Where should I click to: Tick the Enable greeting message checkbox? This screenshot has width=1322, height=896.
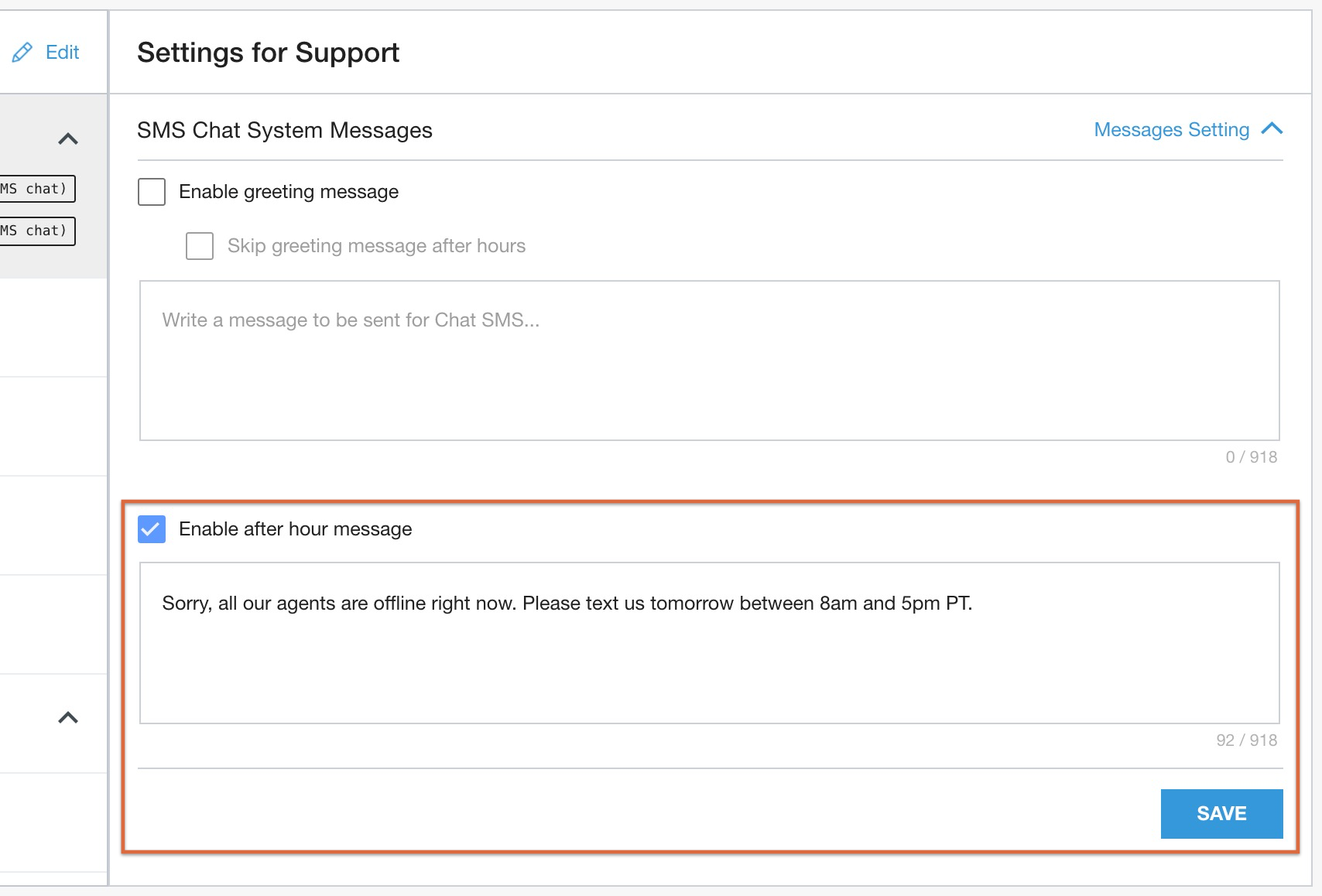tap(152, 192)
